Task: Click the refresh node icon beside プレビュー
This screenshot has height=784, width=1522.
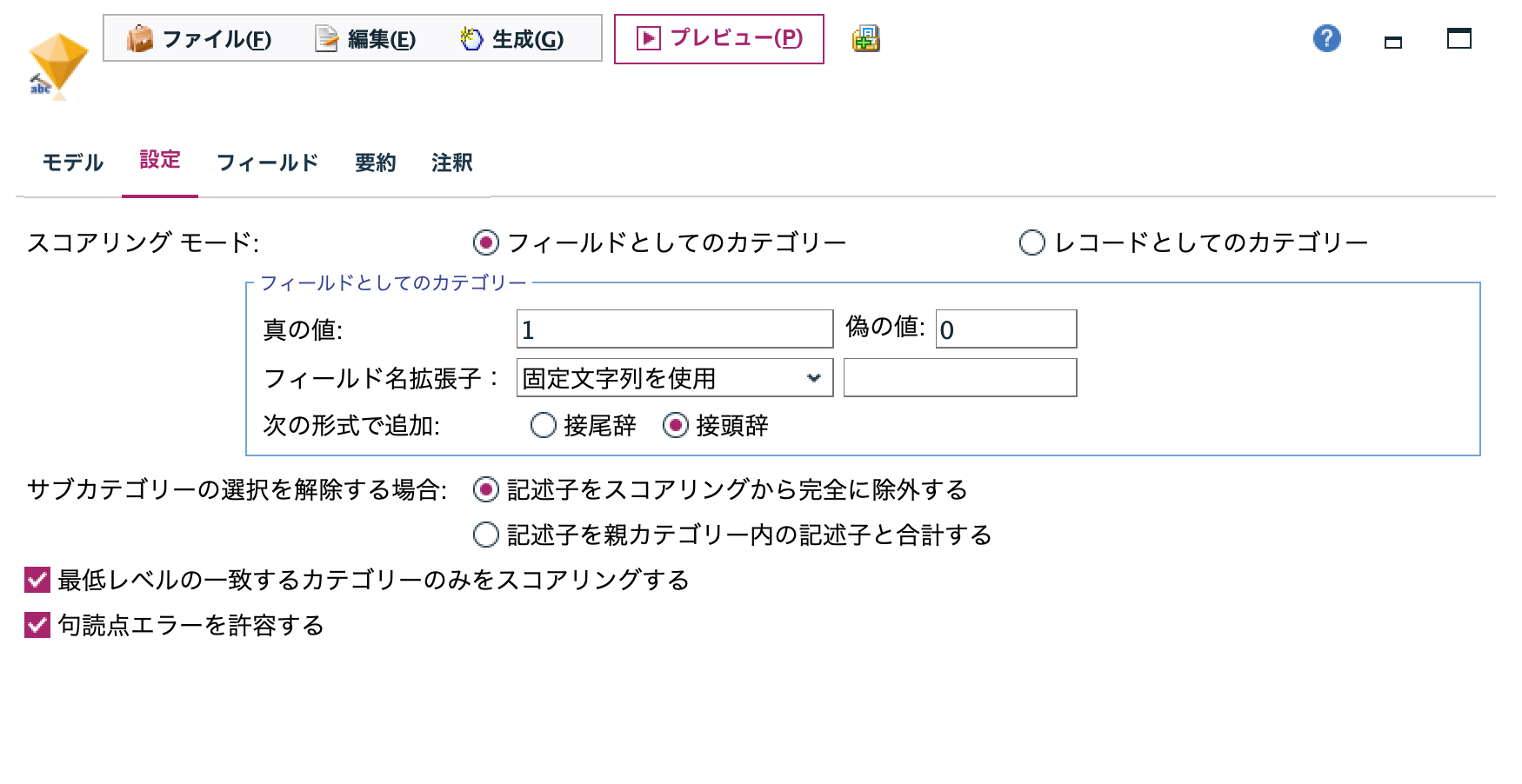Action: tap(865, 39)
